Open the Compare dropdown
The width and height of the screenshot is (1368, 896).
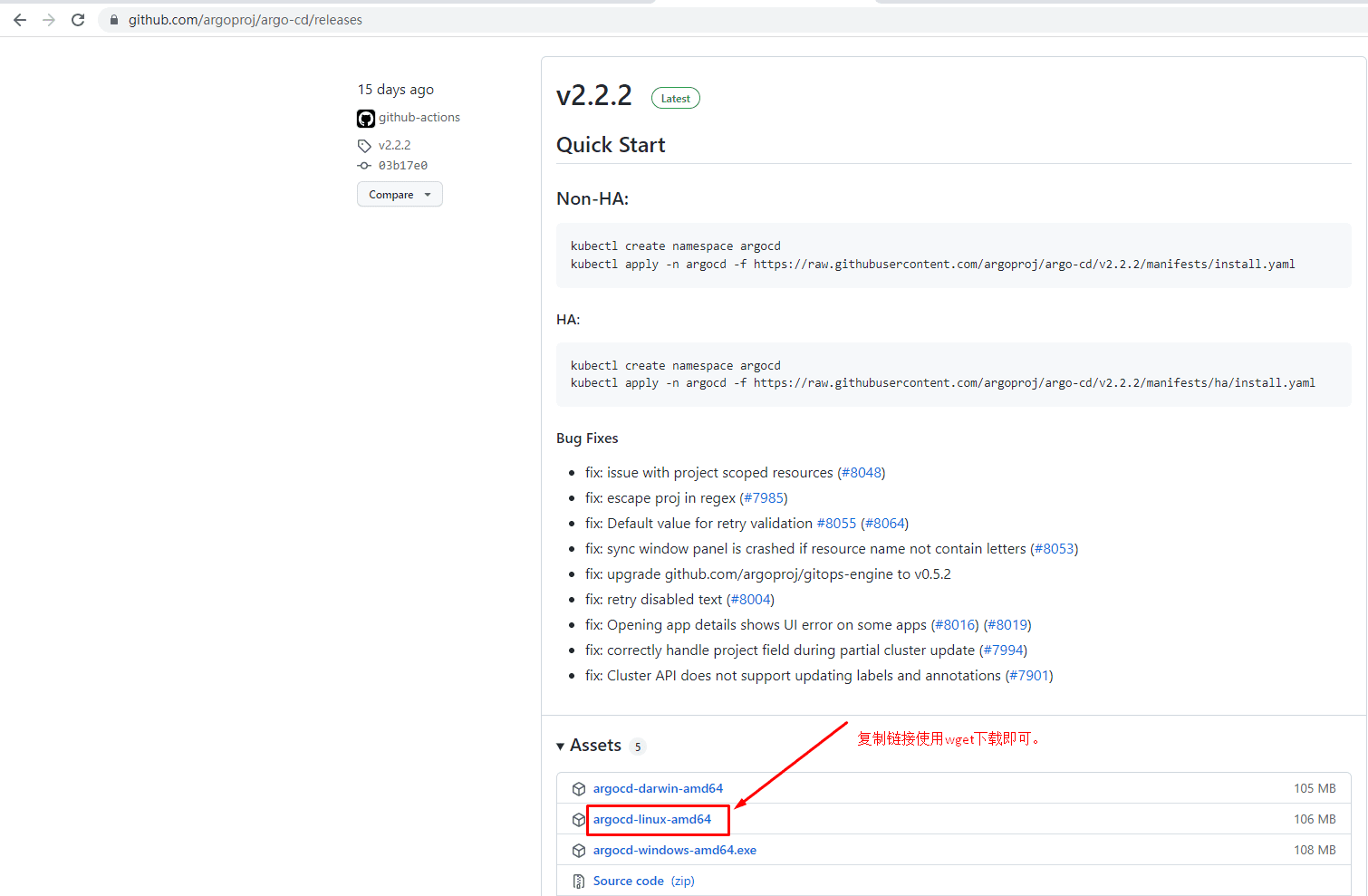400,194
